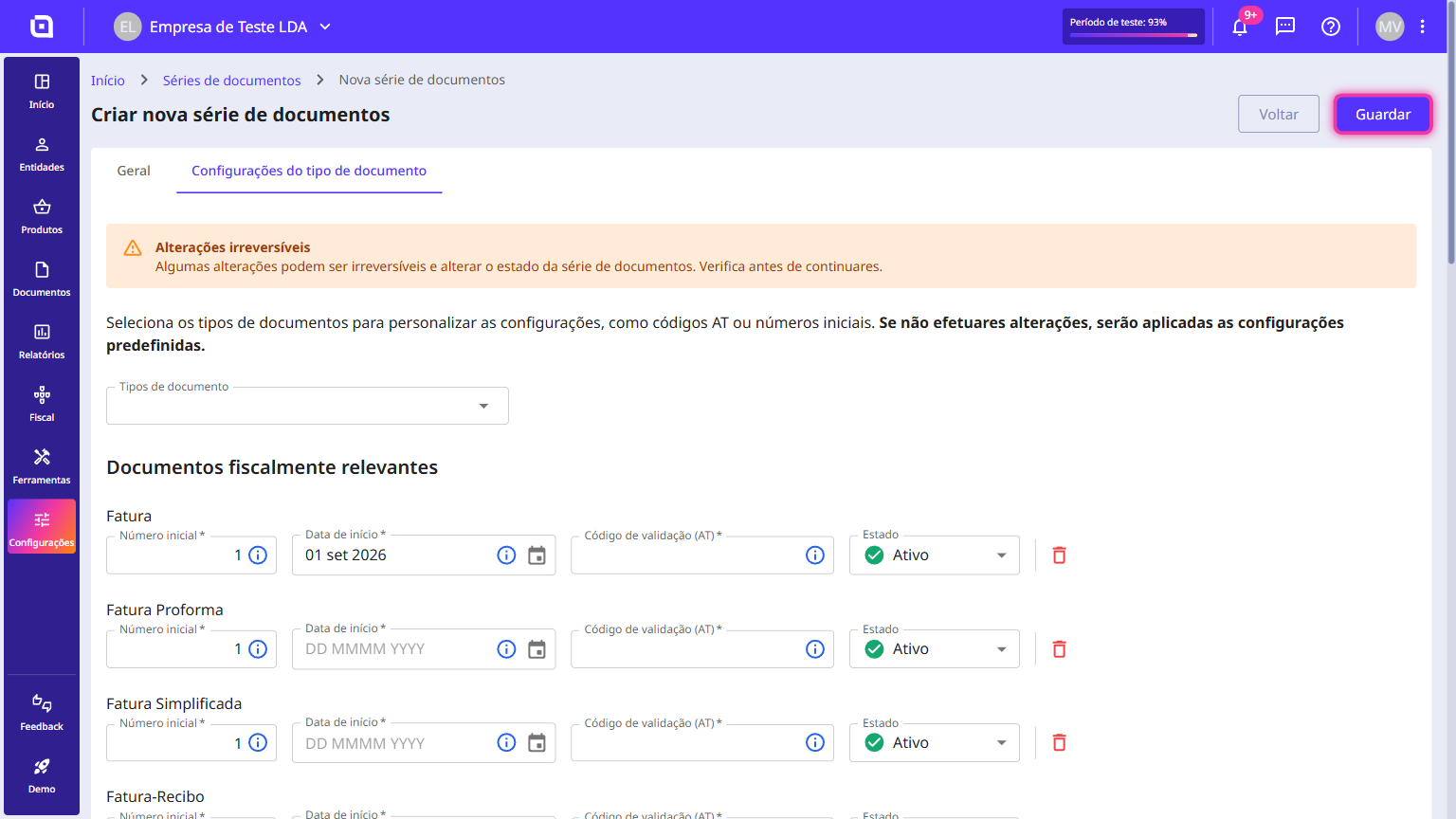Open the Fatura Estado dropdown

tap(935, 555)
